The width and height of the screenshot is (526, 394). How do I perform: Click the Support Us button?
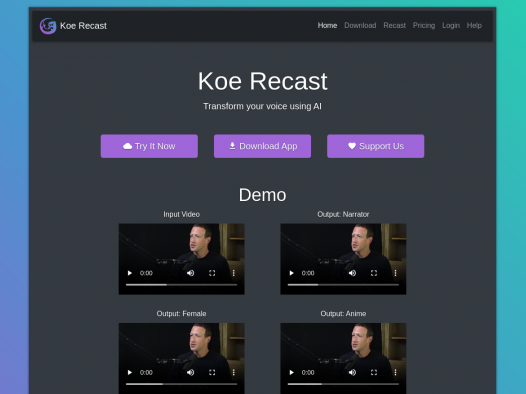coord(375,146)
